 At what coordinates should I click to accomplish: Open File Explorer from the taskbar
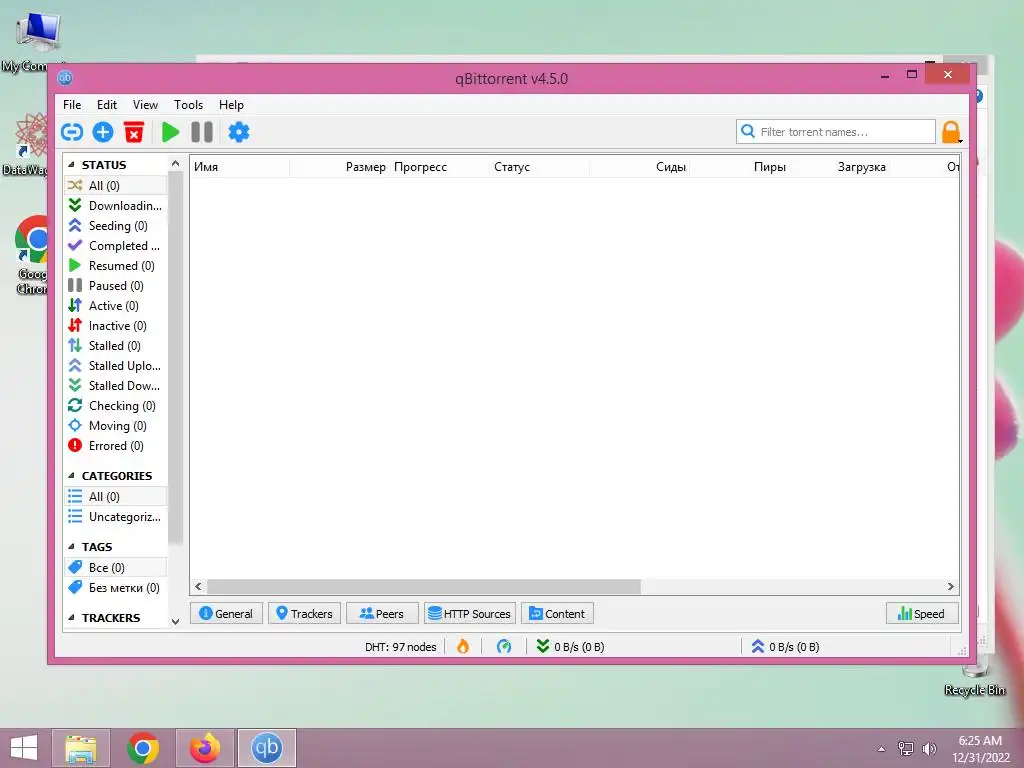click(x=80, y=748)
